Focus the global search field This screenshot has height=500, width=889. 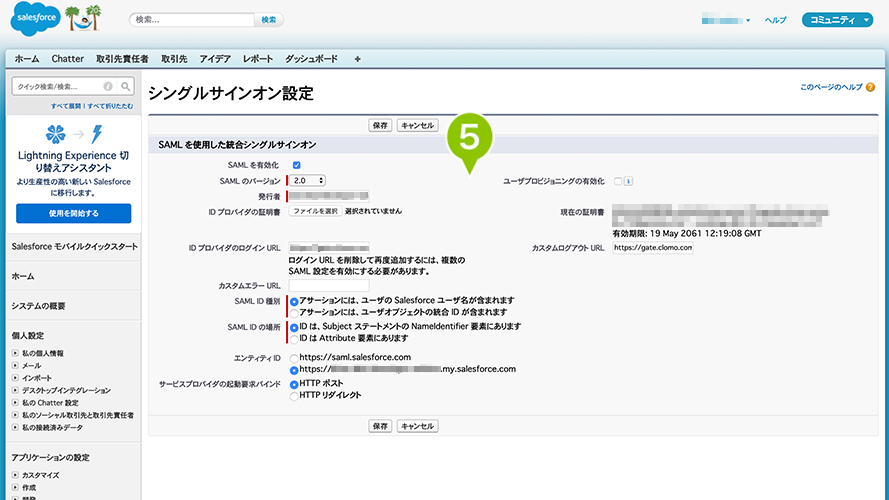[x=192, y=20]
